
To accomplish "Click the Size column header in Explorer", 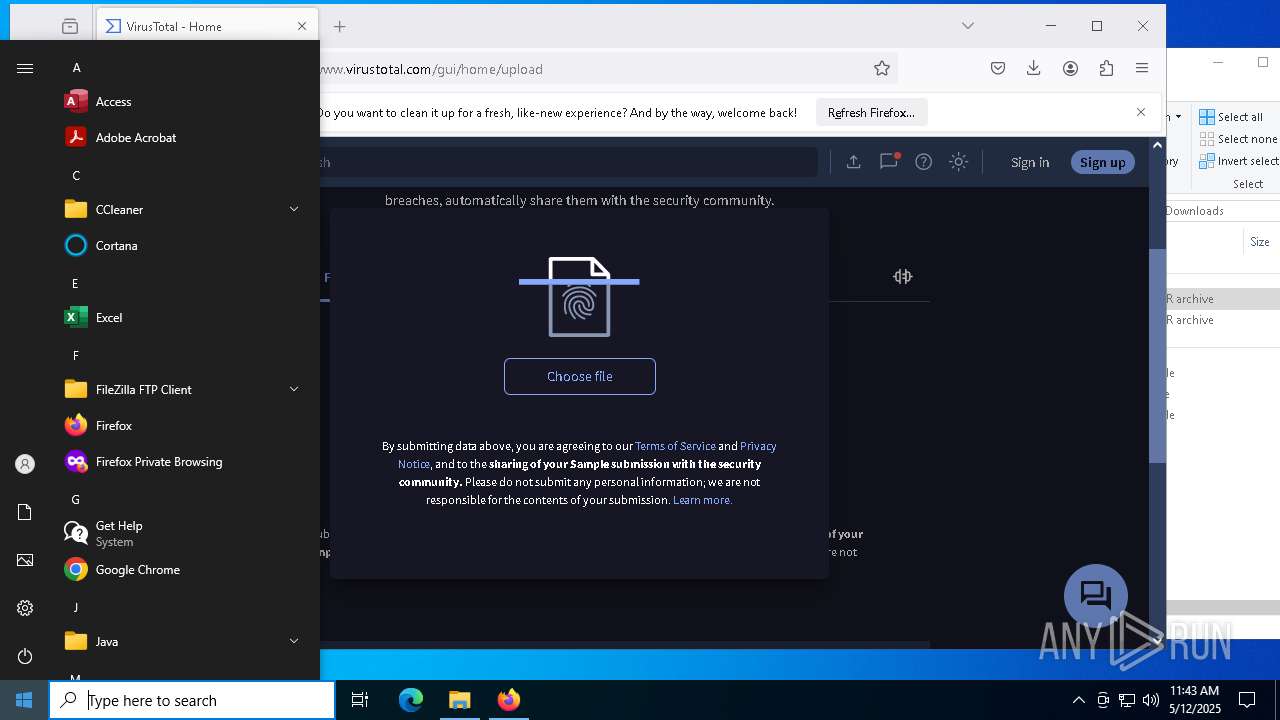I will (x=1260, y=242).
